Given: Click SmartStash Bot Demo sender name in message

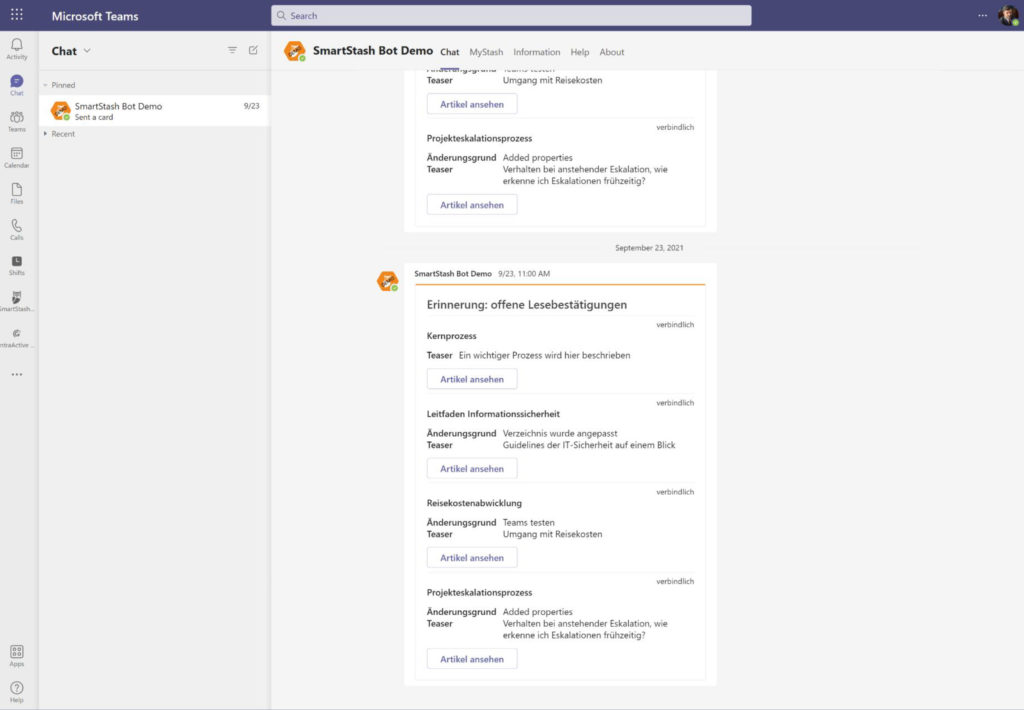Looking at the screenshot, I should [x=453, y=274].
